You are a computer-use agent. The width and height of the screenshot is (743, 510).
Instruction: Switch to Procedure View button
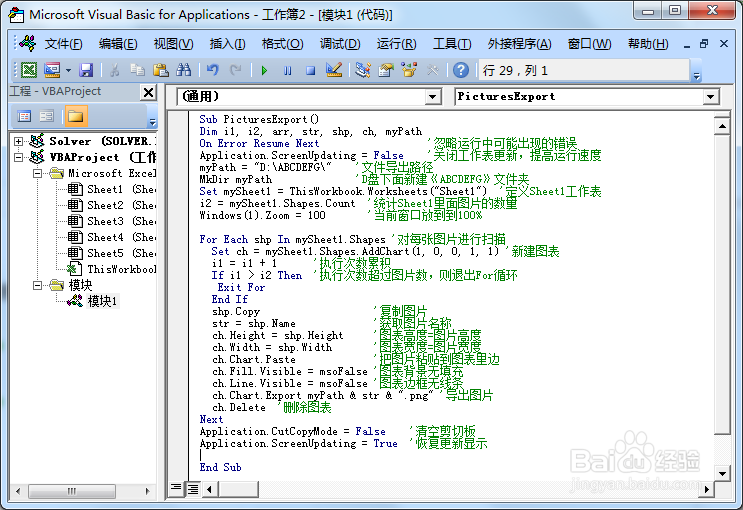pyautogui.click(x=176, y=488)
